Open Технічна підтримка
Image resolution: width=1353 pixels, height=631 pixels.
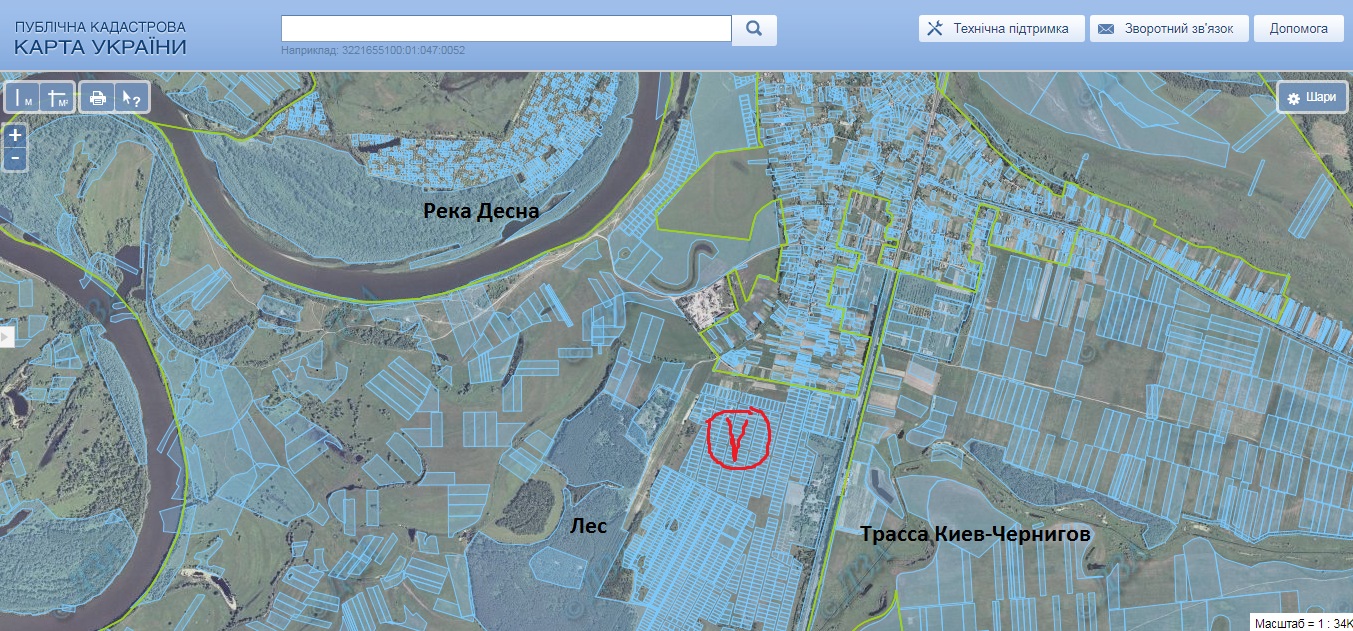pos(1001,29)
